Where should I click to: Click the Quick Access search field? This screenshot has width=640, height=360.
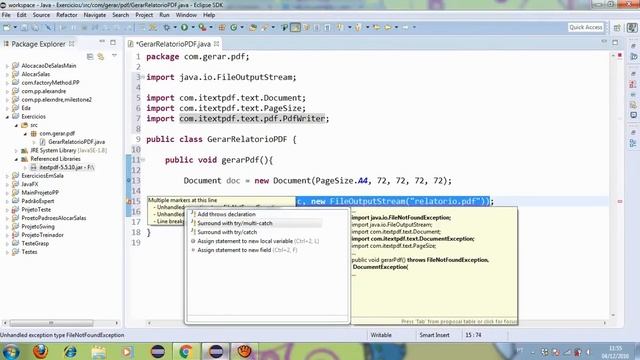586,27
